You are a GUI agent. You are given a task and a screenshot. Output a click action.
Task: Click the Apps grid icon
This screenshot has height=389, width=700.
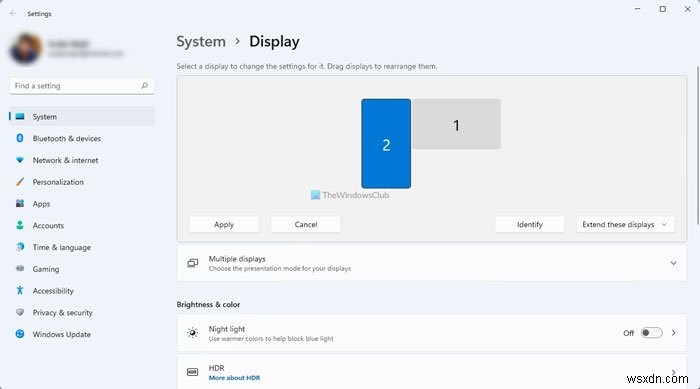tap(20, 203)
